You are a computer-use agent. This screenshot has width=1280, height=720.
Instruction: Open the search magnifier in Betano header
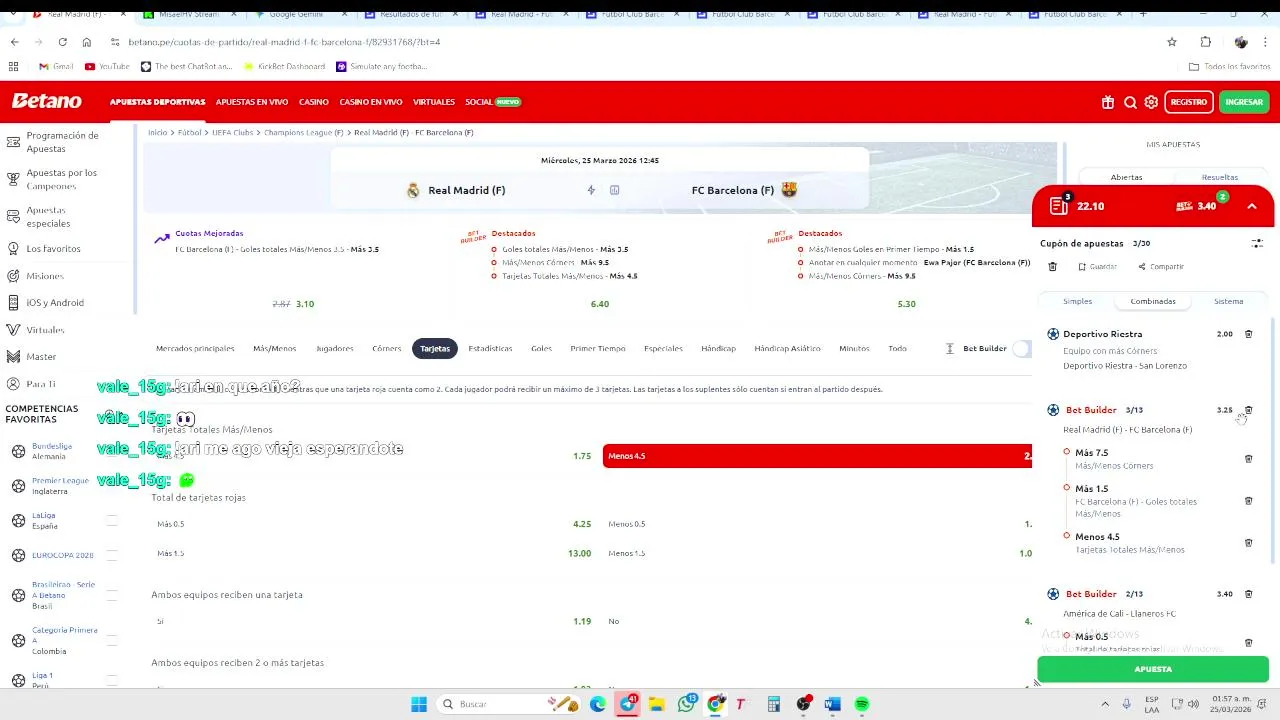tap(1130, 102)
